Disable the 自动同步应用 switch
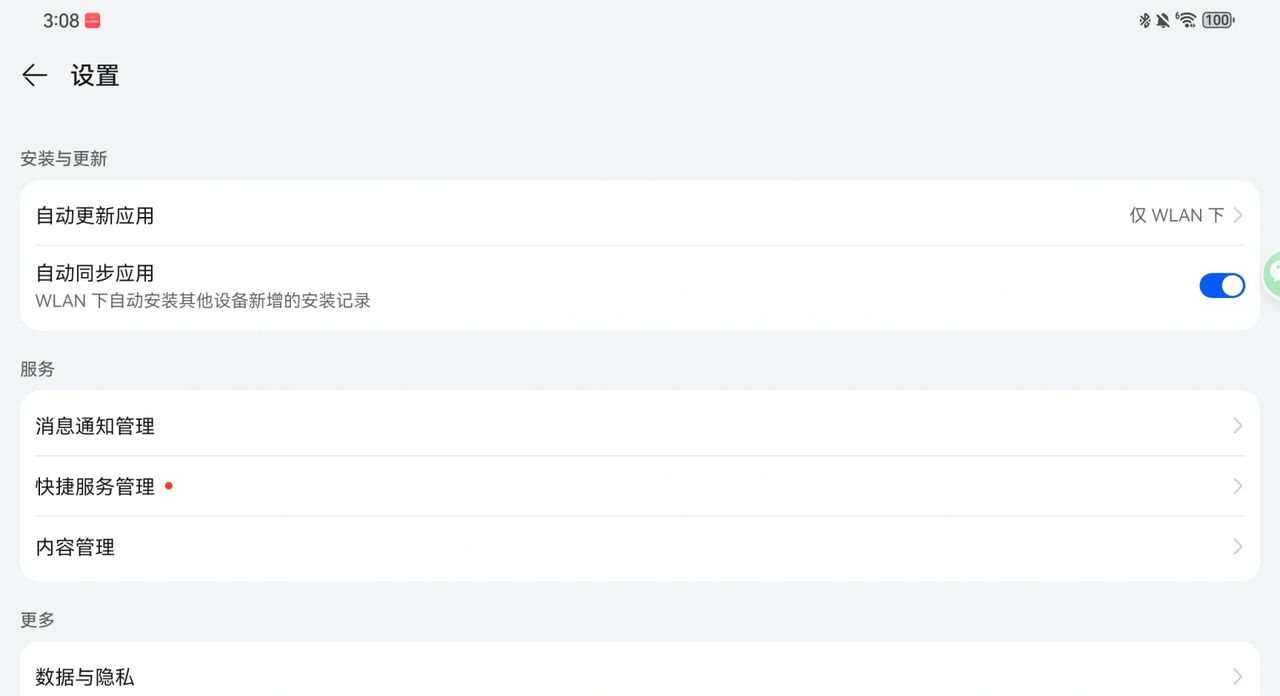This screenshot has width=1280, height=696. point(1221,286)
